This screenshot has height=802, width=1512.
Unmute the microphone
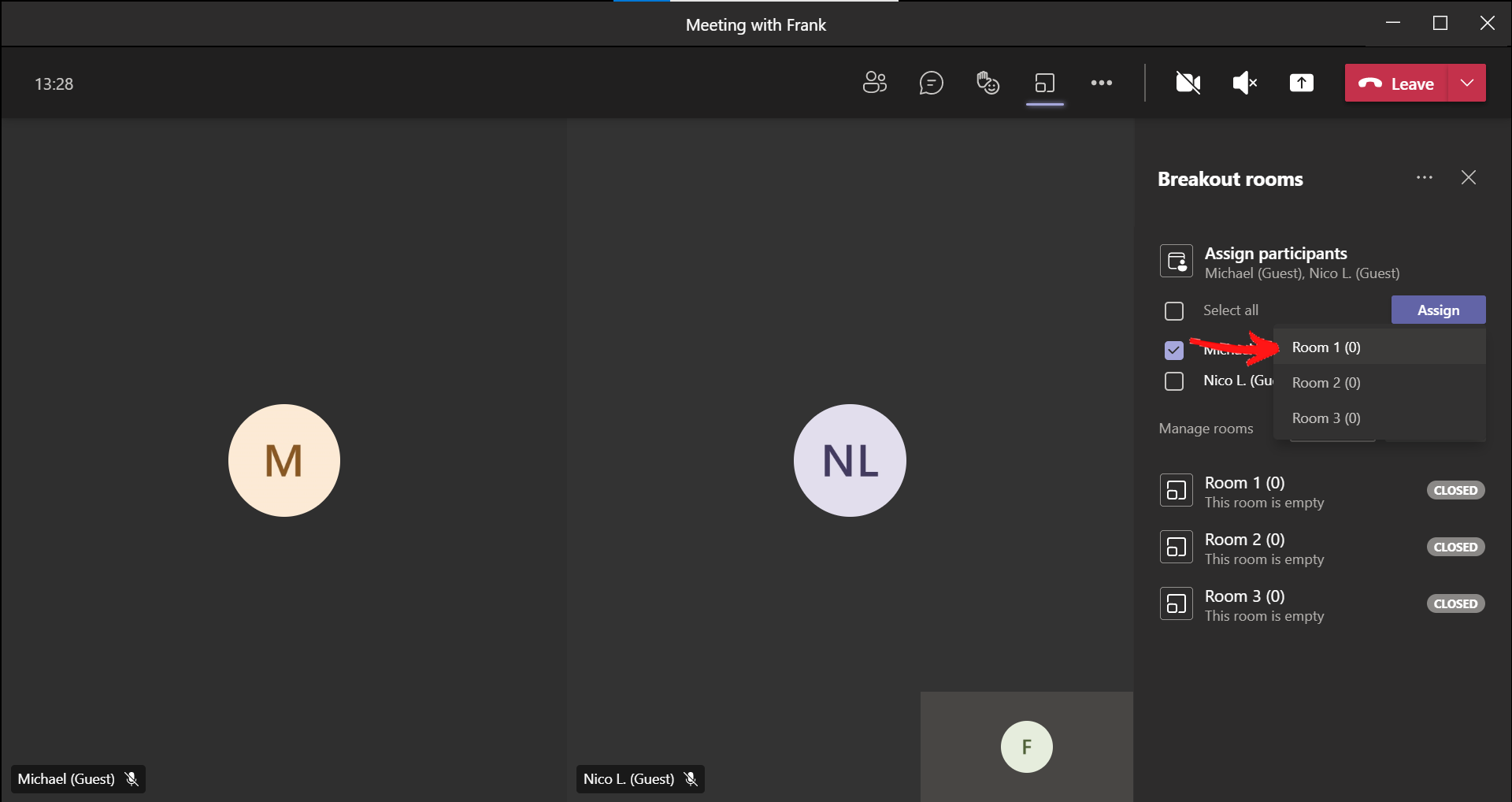click(x=1244, y=83)
